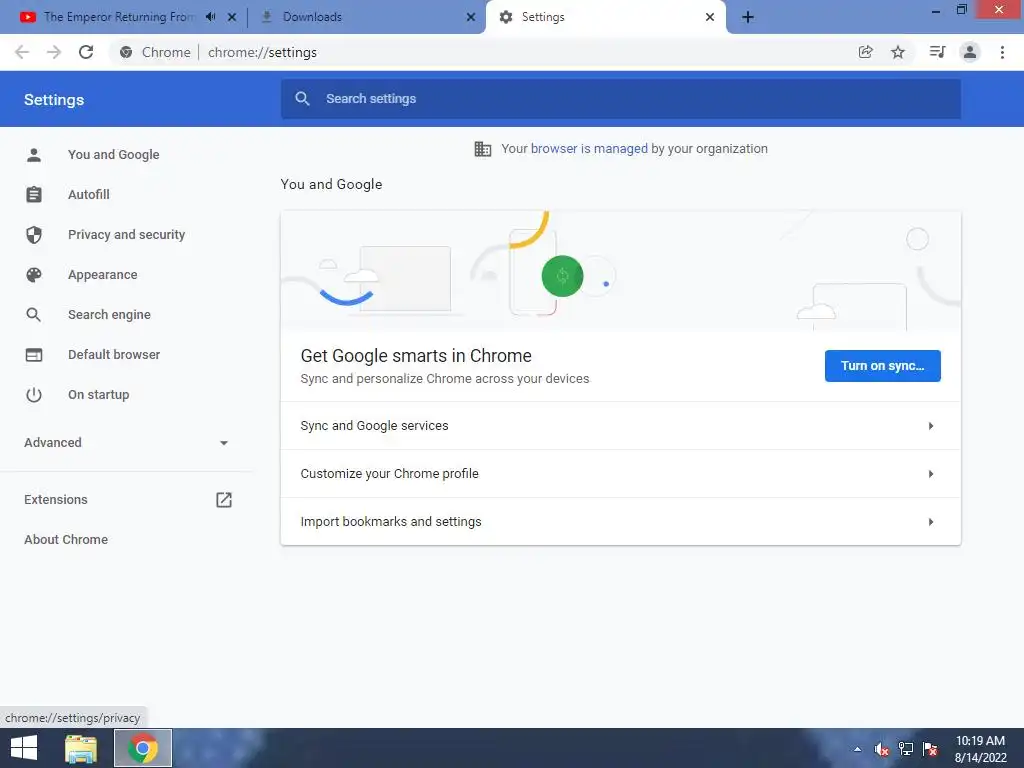Open the Sync and Google services row
The image size is (1024, 768).
620,426
